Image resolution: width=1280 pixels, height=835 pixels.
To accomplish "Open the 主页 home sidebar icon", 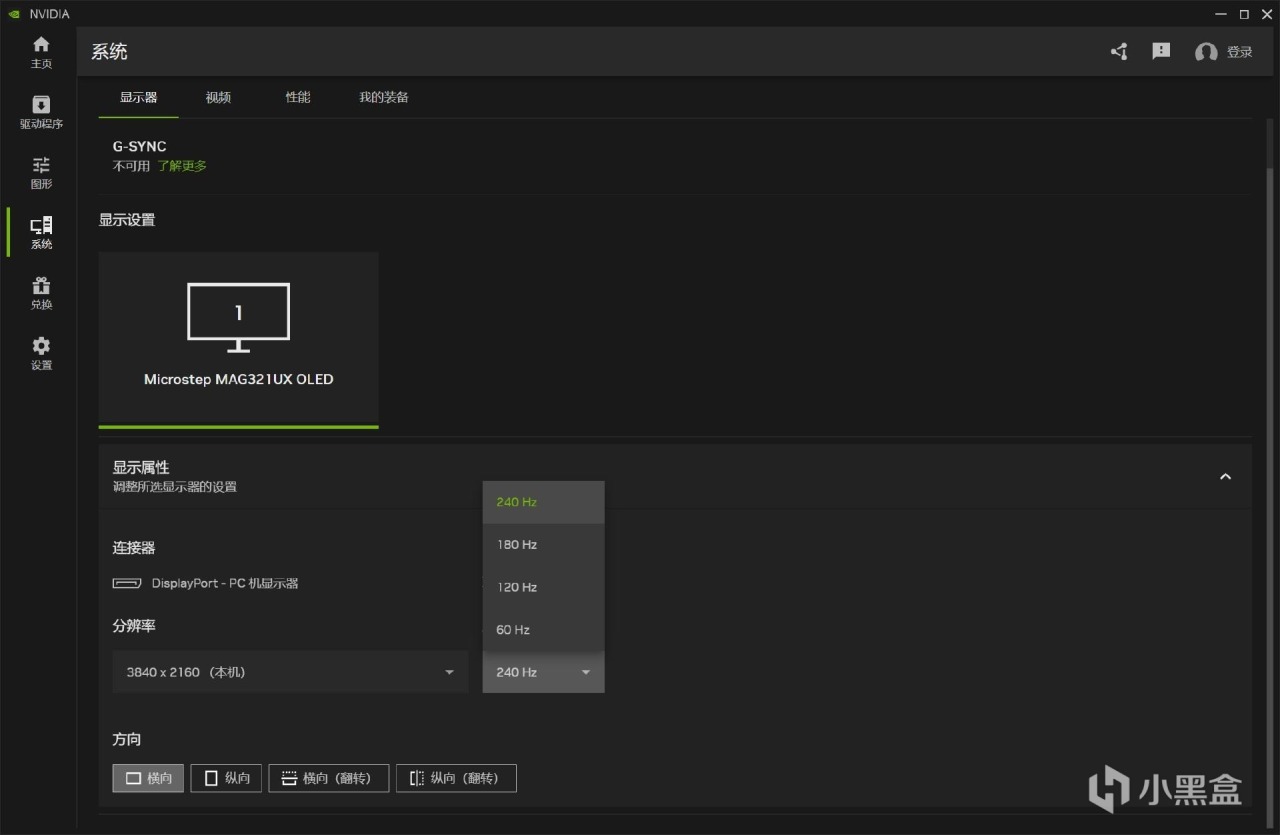I will click(41, 52).
